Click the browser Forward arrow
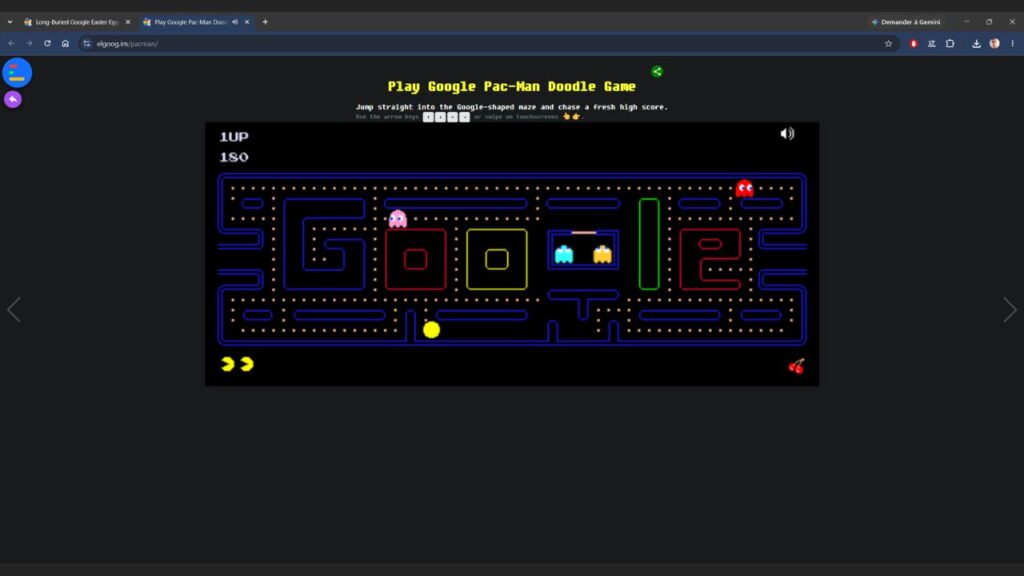 [29, 44]
